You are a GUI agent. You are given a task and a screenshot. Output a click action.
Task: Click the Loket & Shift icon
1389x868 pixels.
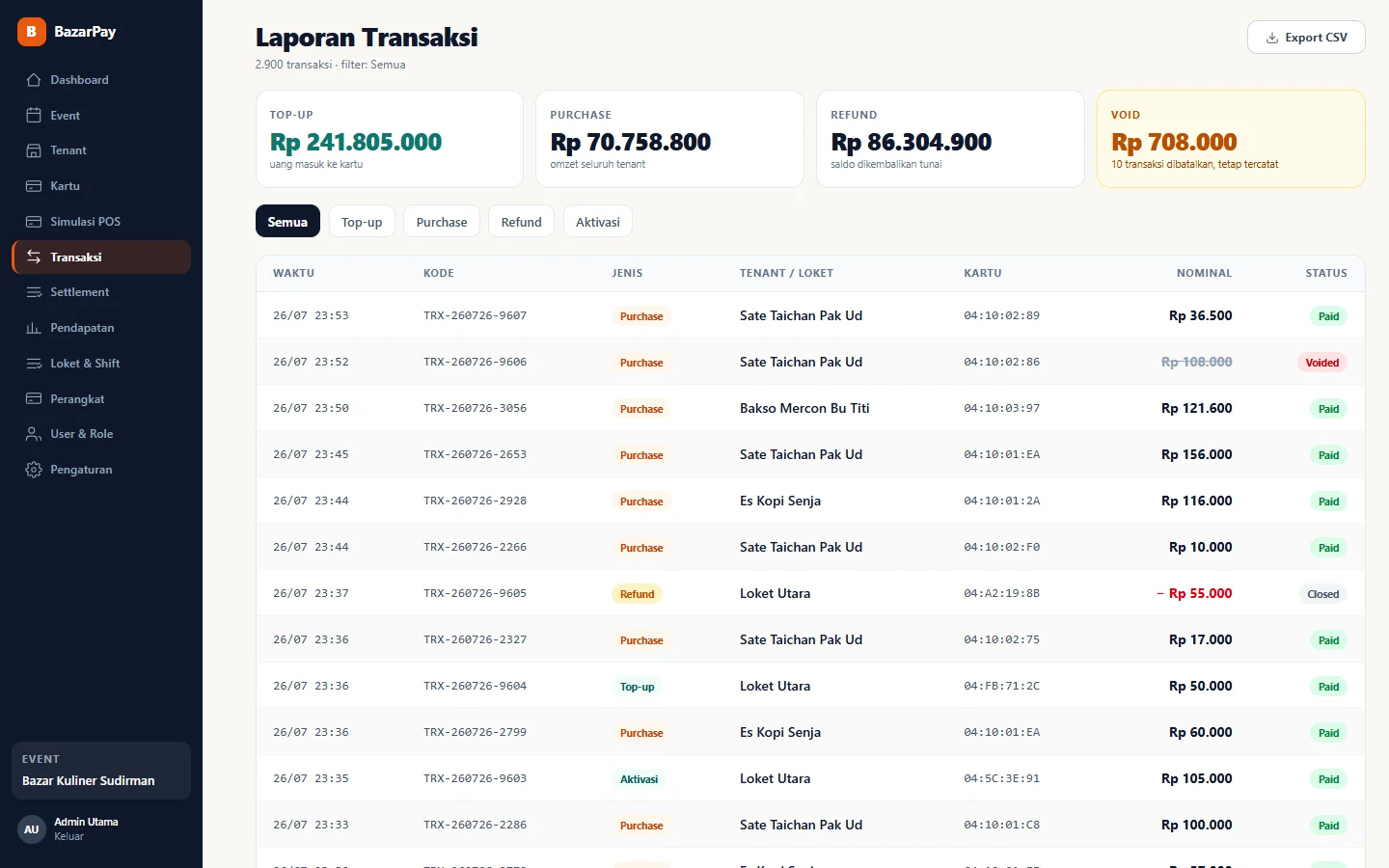pyautogui.click(x=34, y=364)
